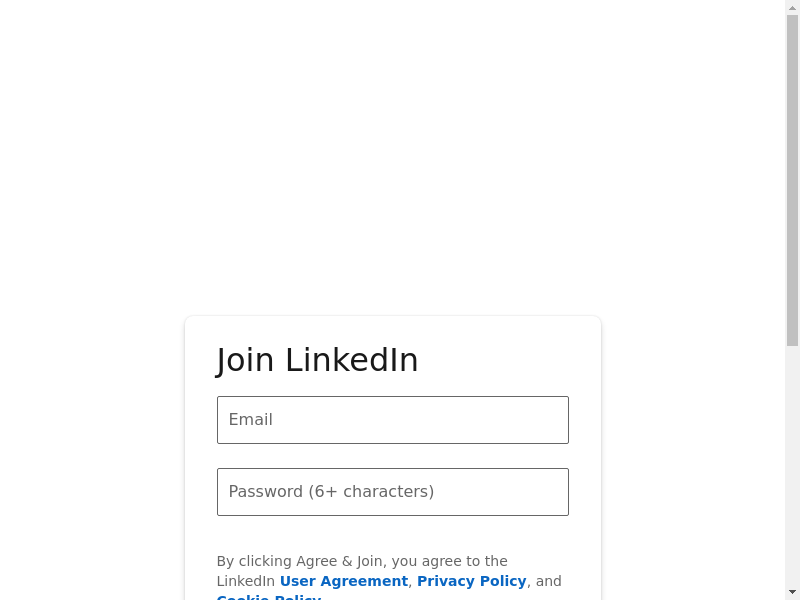Click the page background right of the signup card
The image size is (800, 600).
tap(690, 450)
